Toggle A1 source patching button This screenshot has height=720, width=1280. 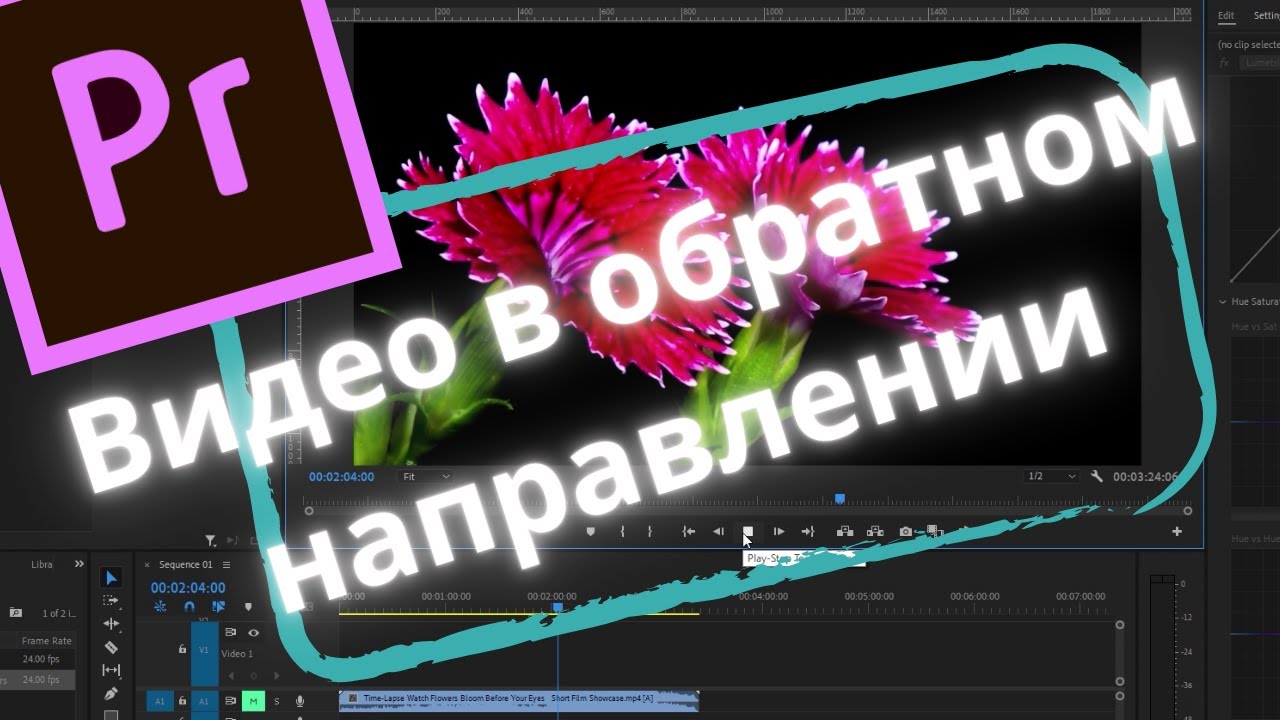[x=160, y=702]
